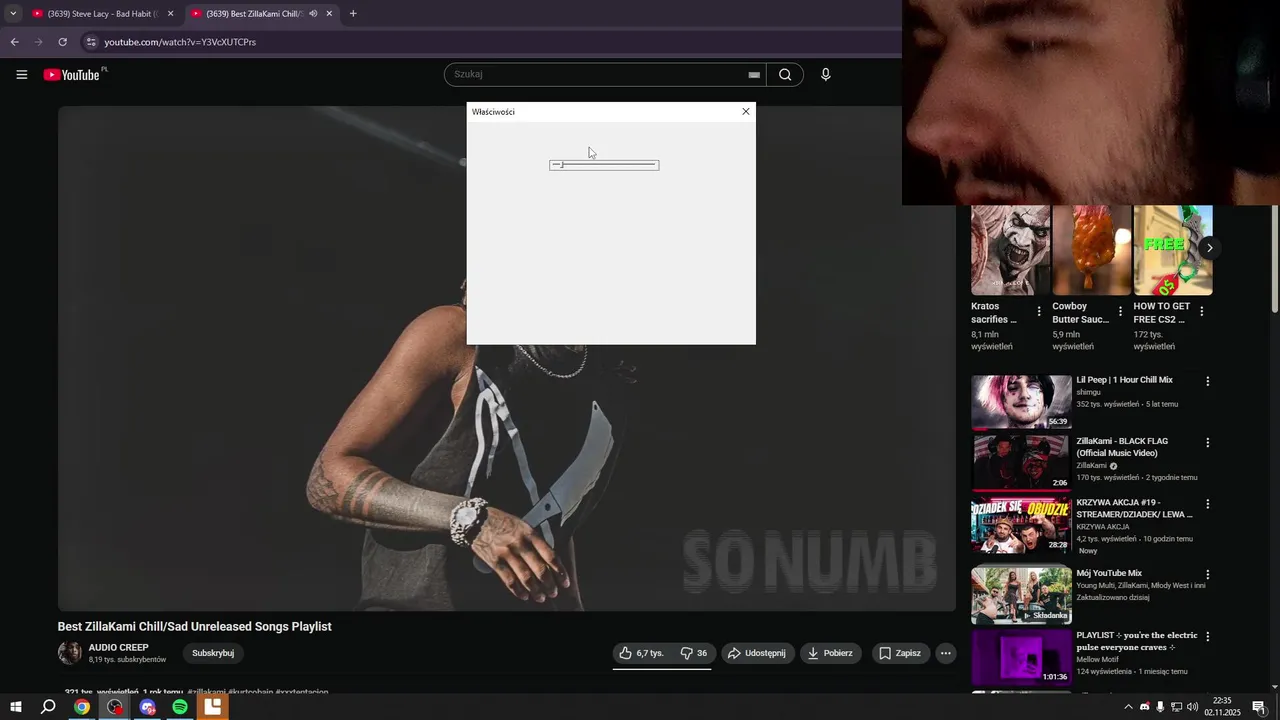Open a new Chrome tab
Screen dimensions: 1280x720
[x=353, y=14]
